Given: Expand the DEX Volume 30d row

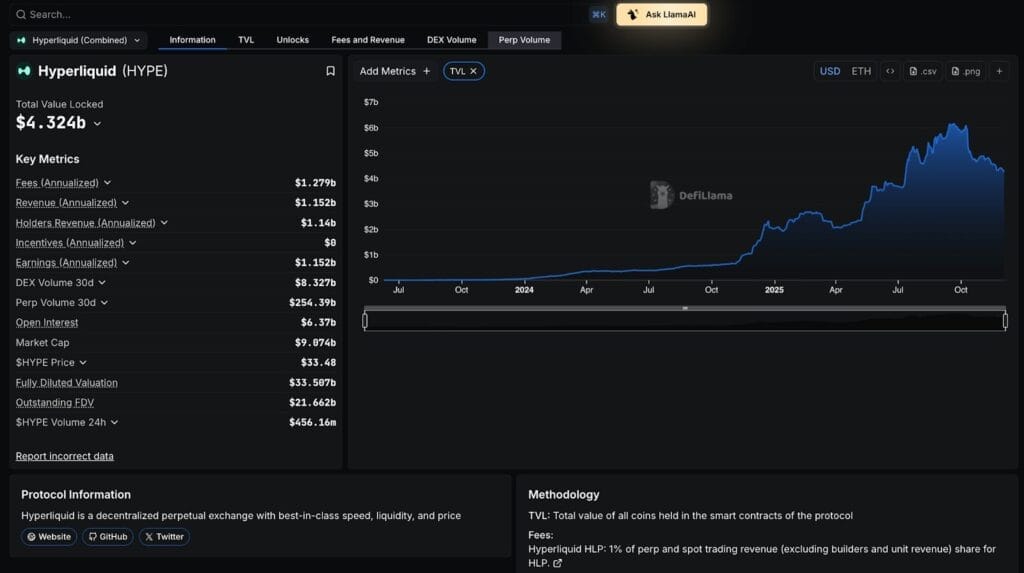Looking at the screenshot, I should coord(102,283).
